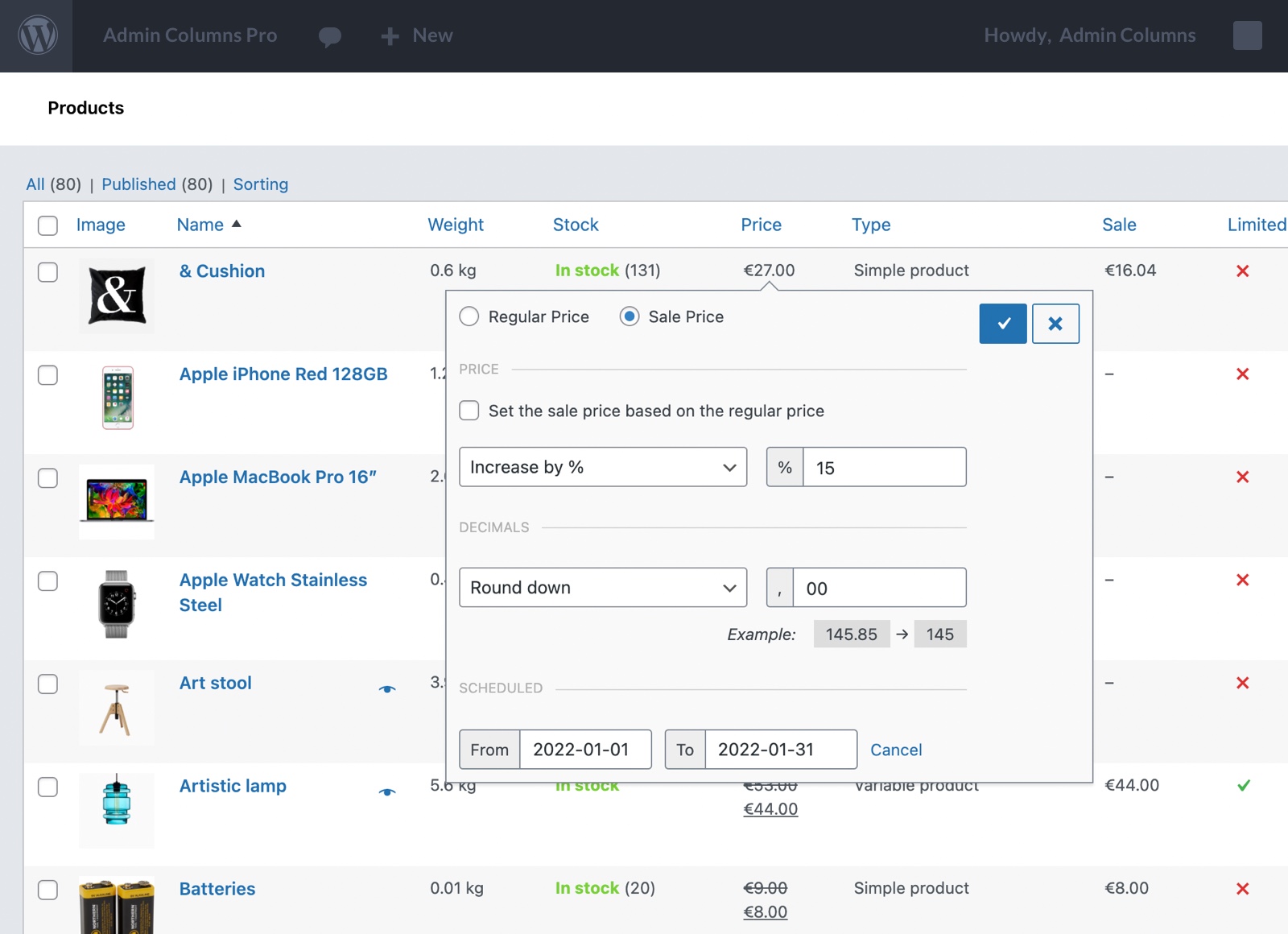Open Admin Columns Pro site menu
Image resolution: width=1288 pixels, height=934 pixels.
coord(190,35)
